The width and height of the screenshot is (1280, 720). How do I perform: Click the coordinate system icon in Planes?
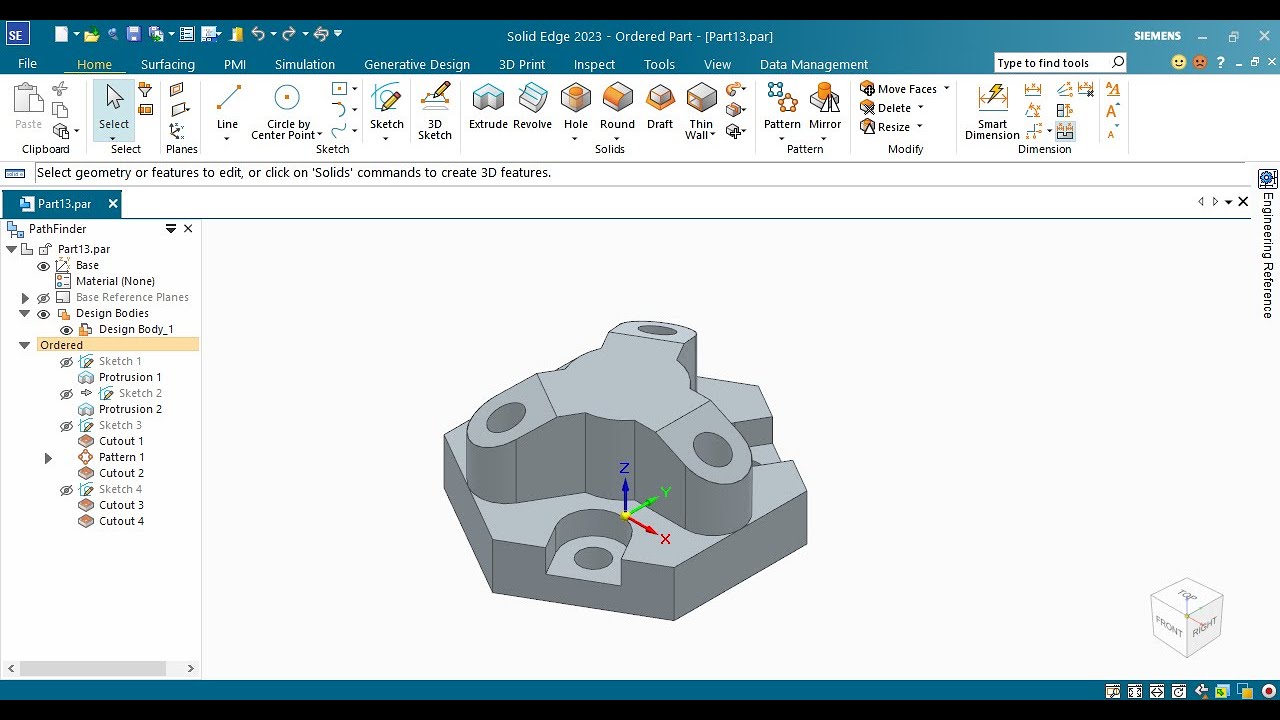click(x=177, y=131)
